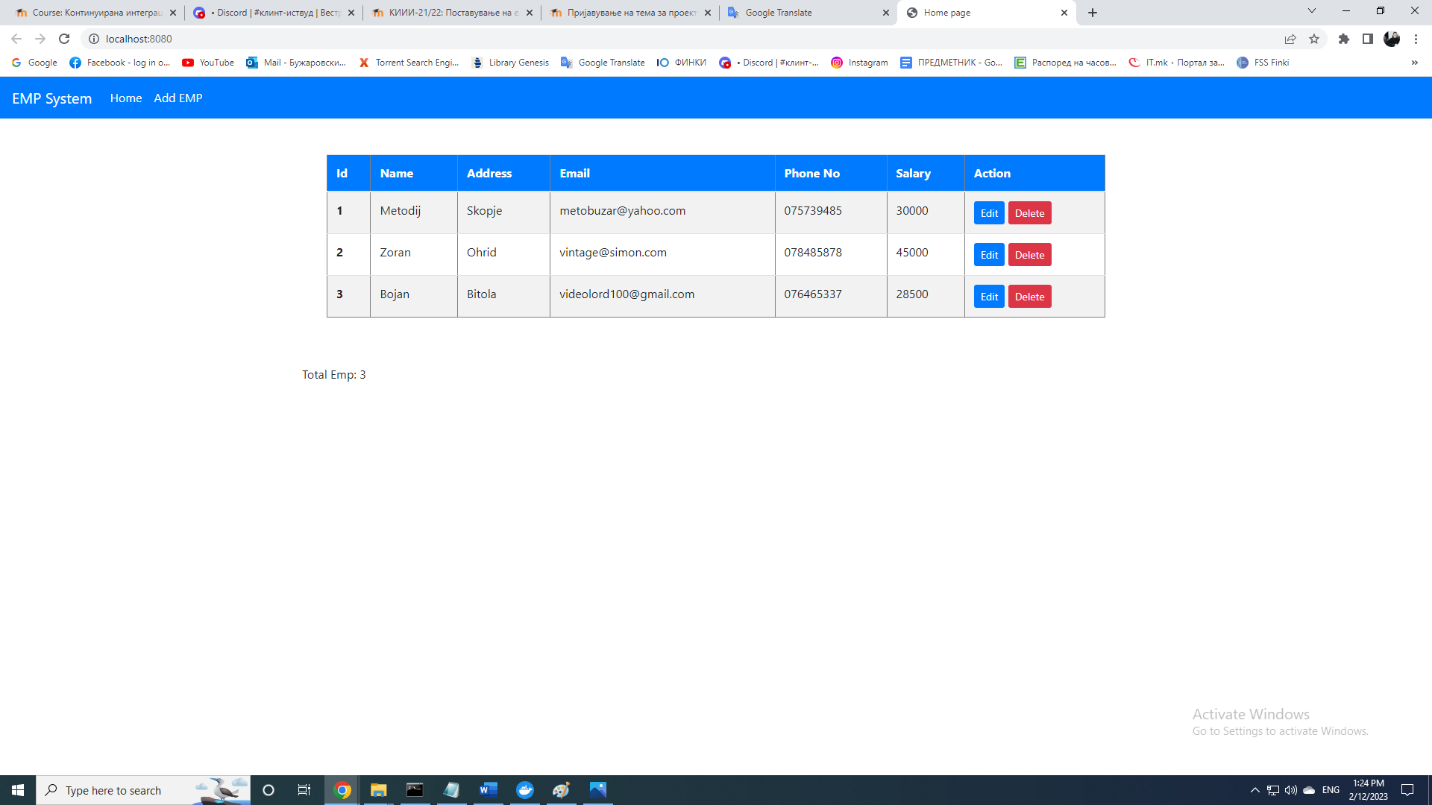This screenshot has width=1432, height=805.
Task: Delete the employee Bojan
Action: 1029,296
